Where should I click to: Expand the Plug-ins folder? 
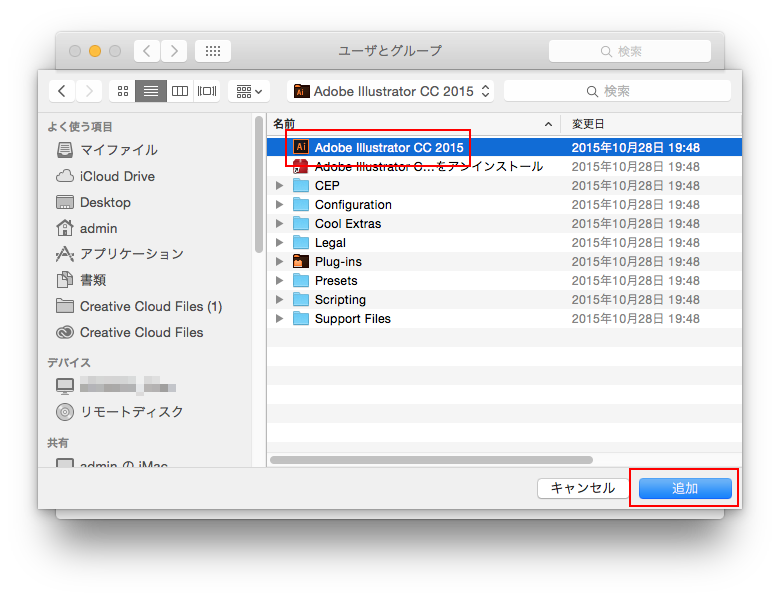280,261
